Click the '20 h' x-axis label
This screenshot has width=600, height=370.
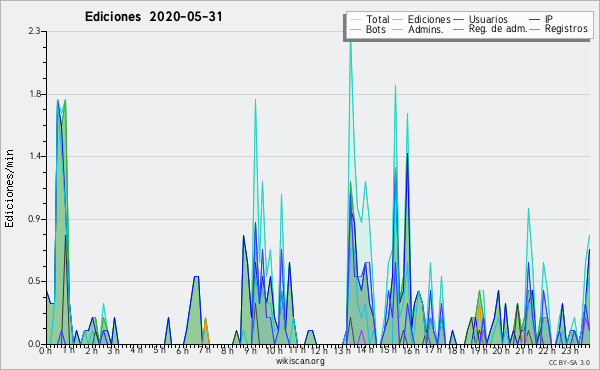501,351
